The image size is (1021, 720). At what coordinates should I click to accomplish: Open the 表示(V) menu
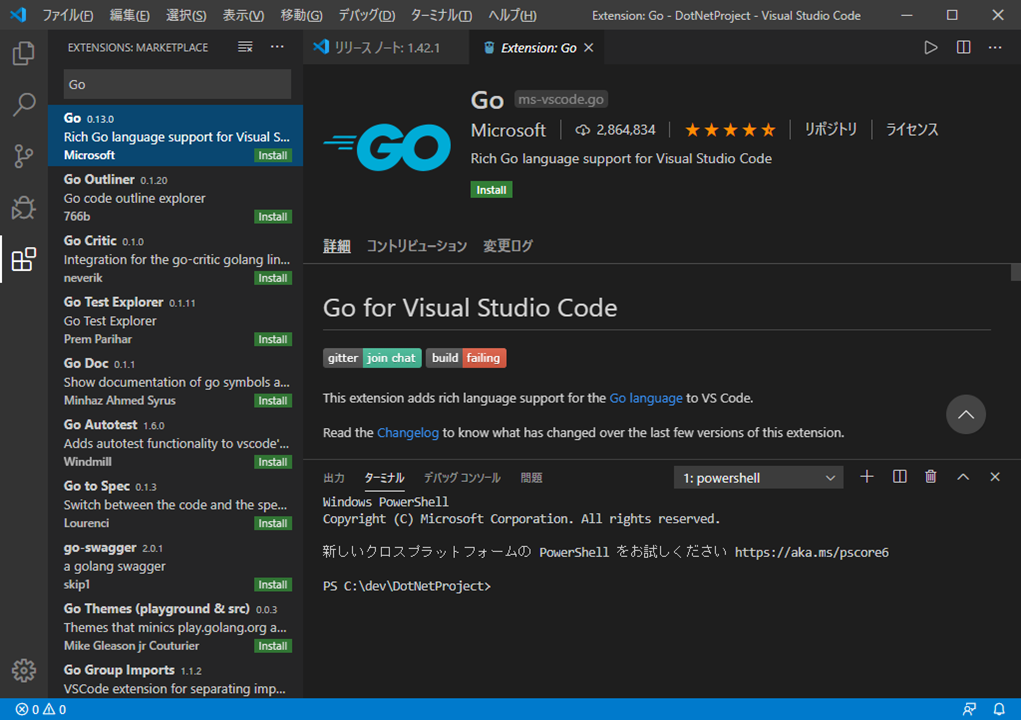point(244,15)
